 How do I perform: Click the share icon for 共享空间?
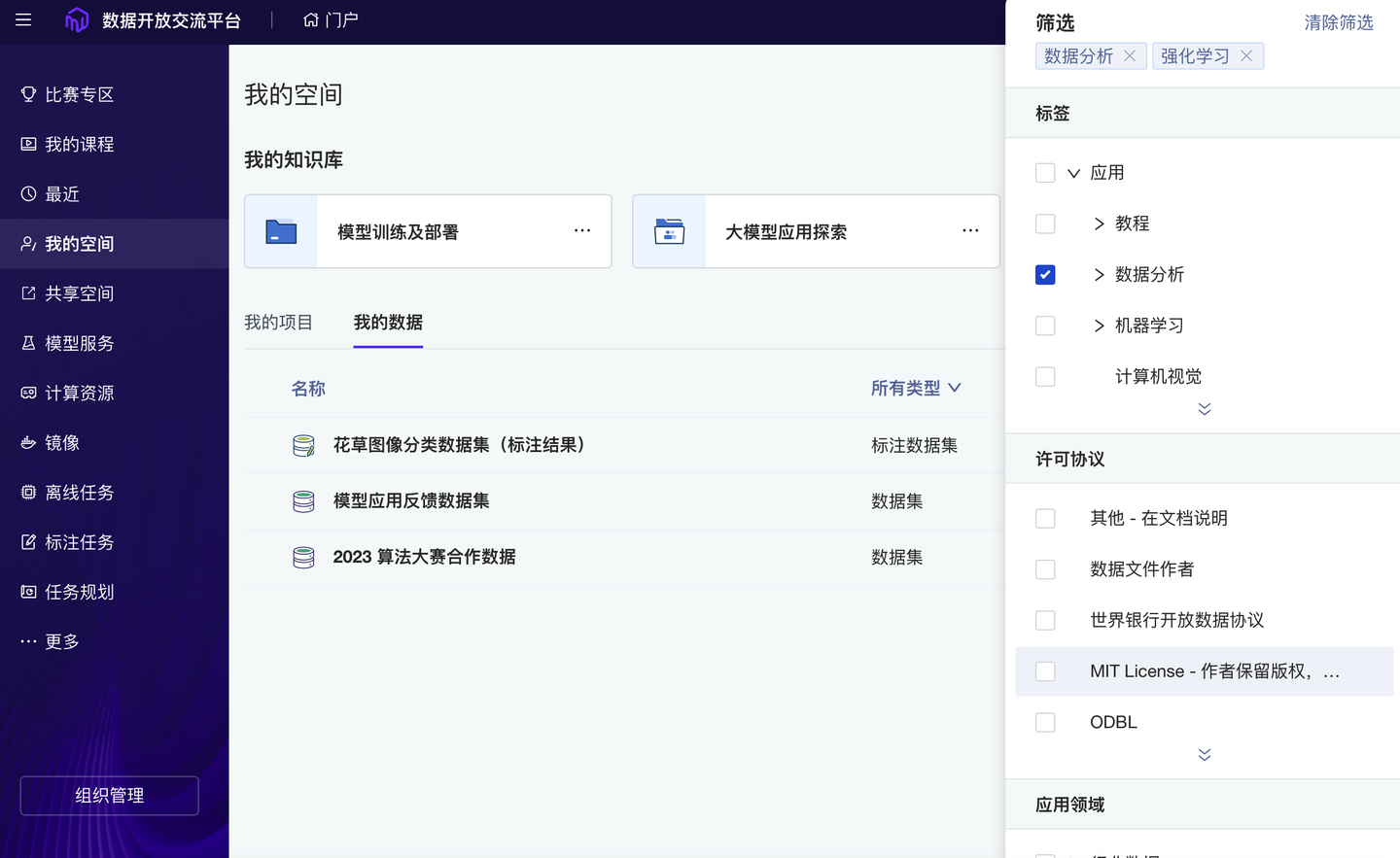(x=28, y=292)
